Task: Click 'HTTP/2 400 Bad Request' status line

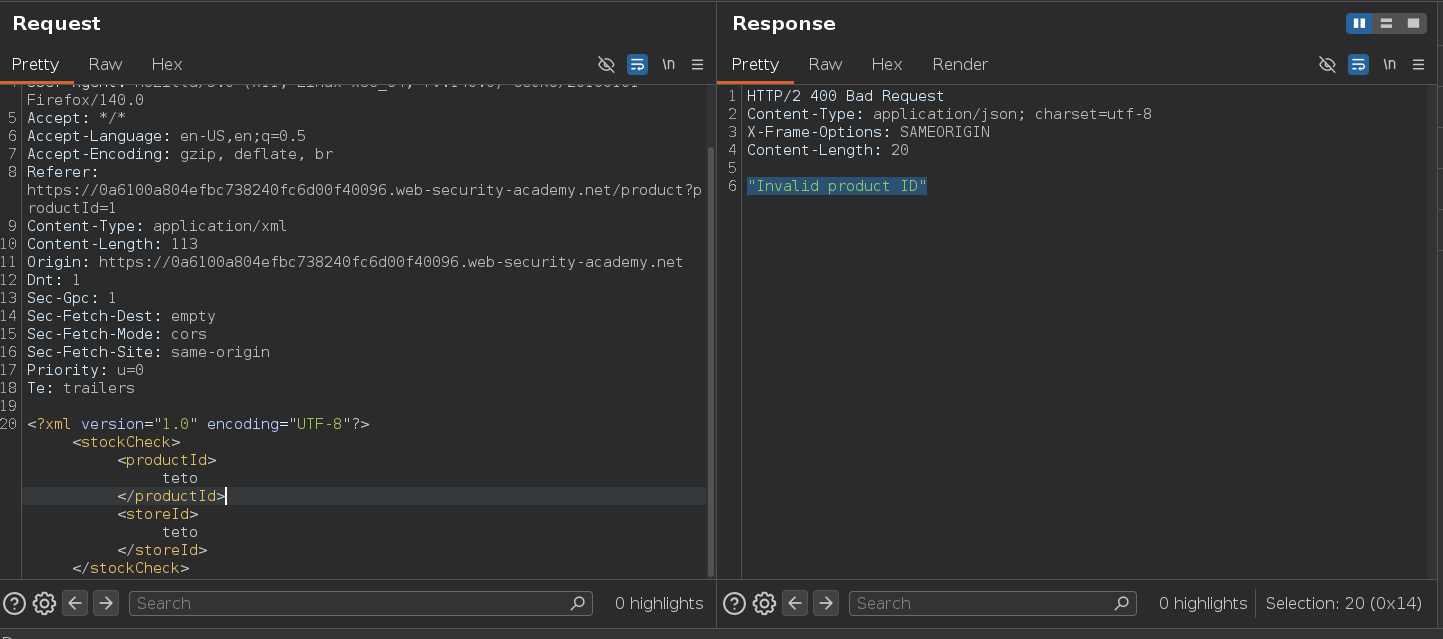Action: 845,96
